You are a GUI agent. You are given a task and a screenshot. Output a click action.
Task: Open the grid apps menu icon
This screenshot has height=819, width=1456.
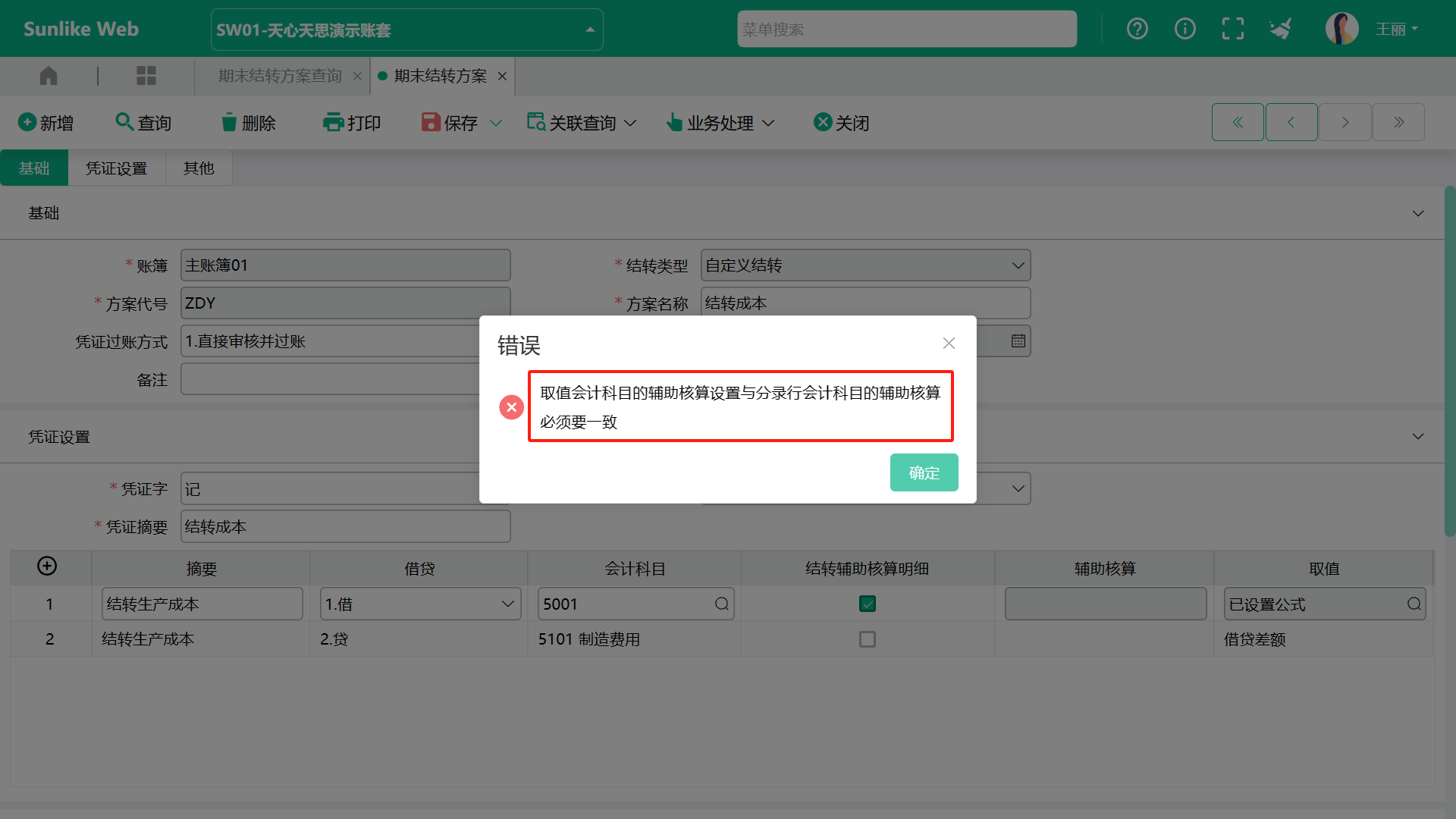click(x=146, y=76)
